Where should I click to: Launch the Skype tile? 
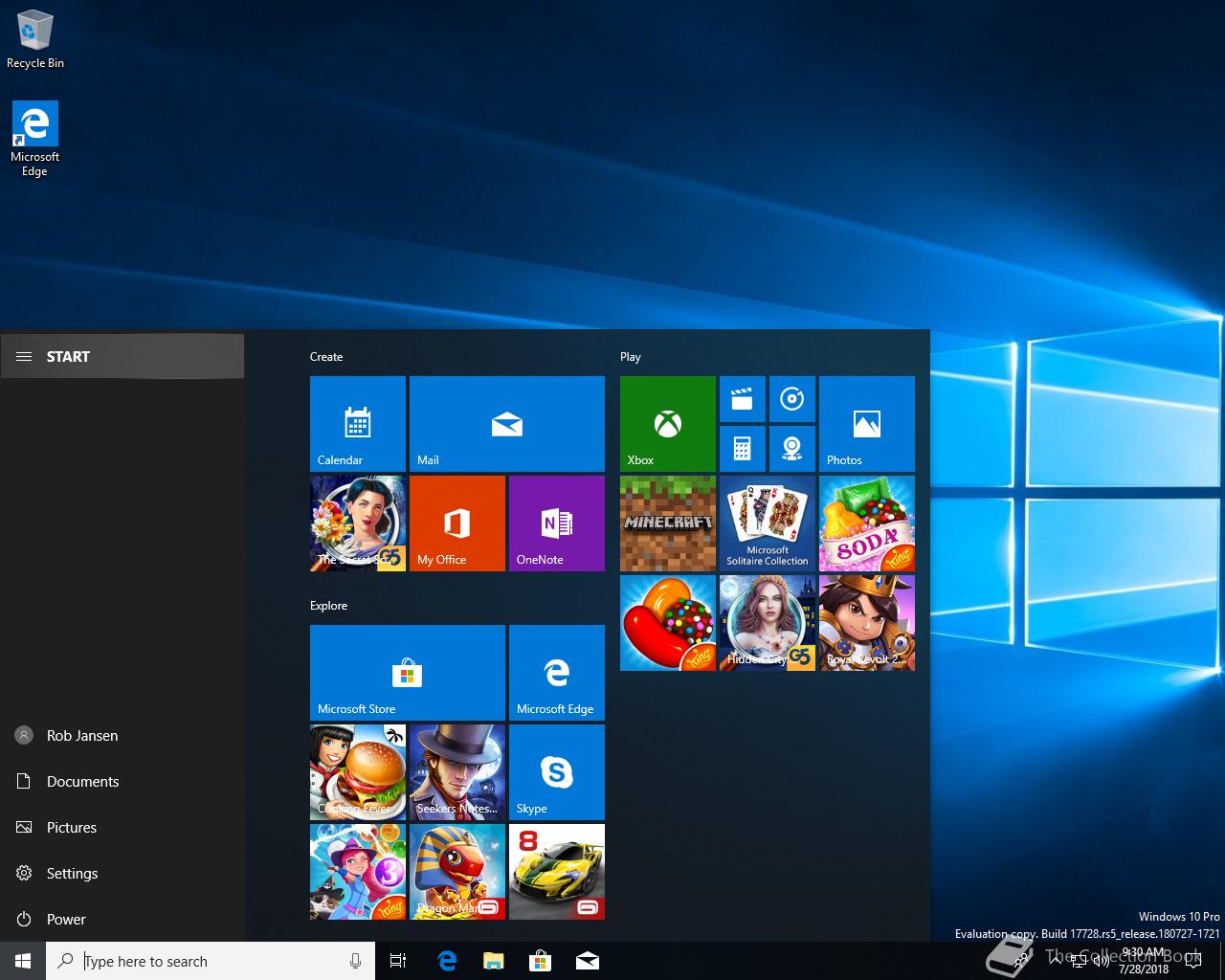[x=557, y=772]
